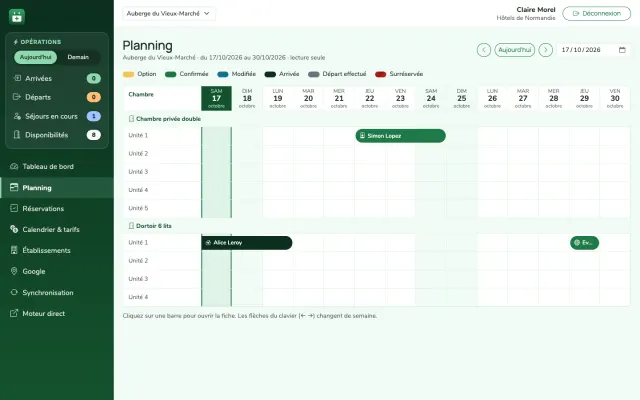
Task: Click the Établissements building icon
Action: (x=14, y=250)
